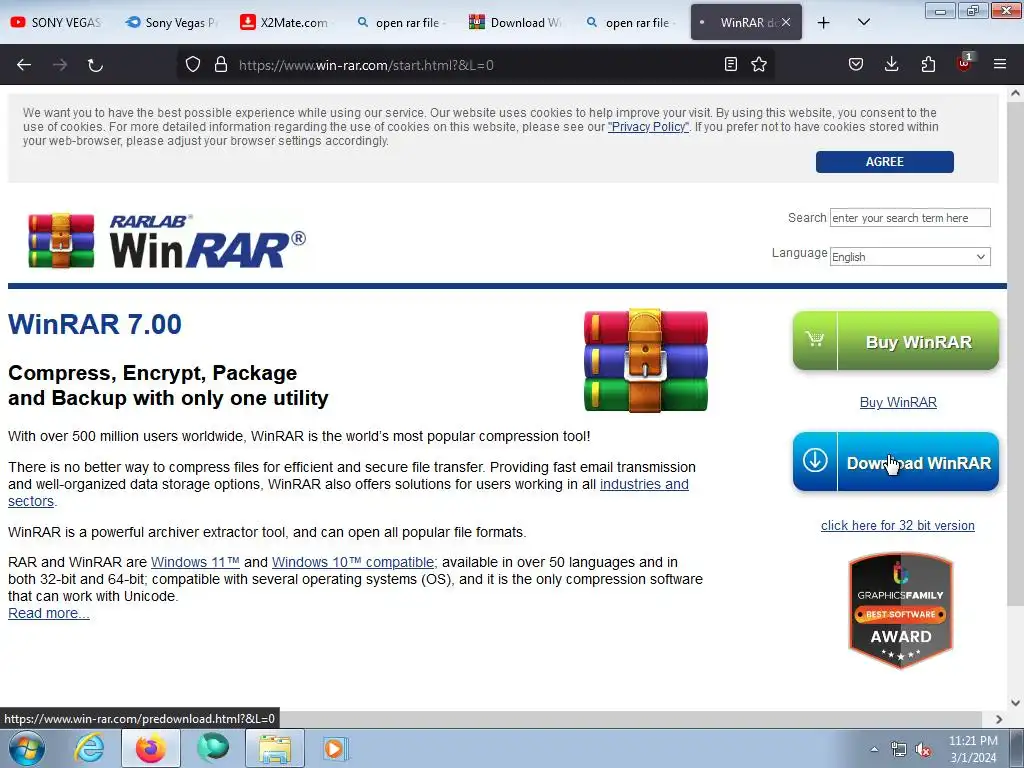This screenshot has height=768, width=1024.
Task: Click the horizontal scrollbar right arrow
Action: (x=999, y=719)
